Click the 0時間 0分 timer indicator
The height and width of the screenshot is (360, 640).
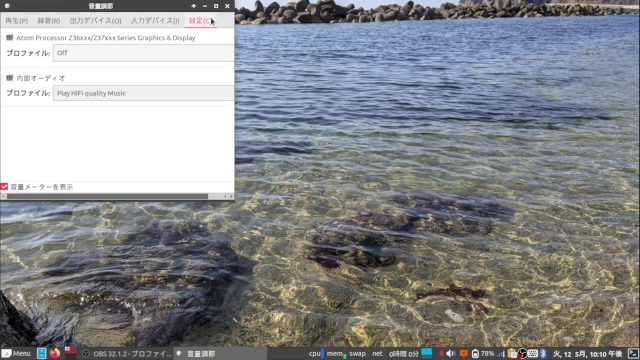[404, 353]
